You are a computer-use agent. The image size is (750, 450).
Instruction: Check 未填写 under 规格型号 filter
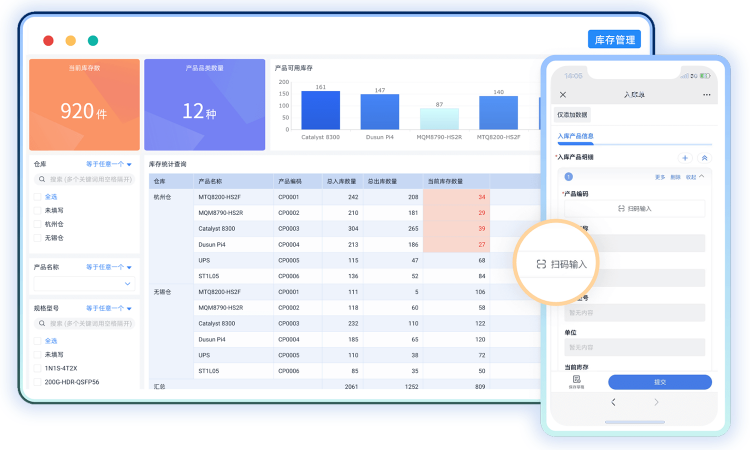(37, 354)
